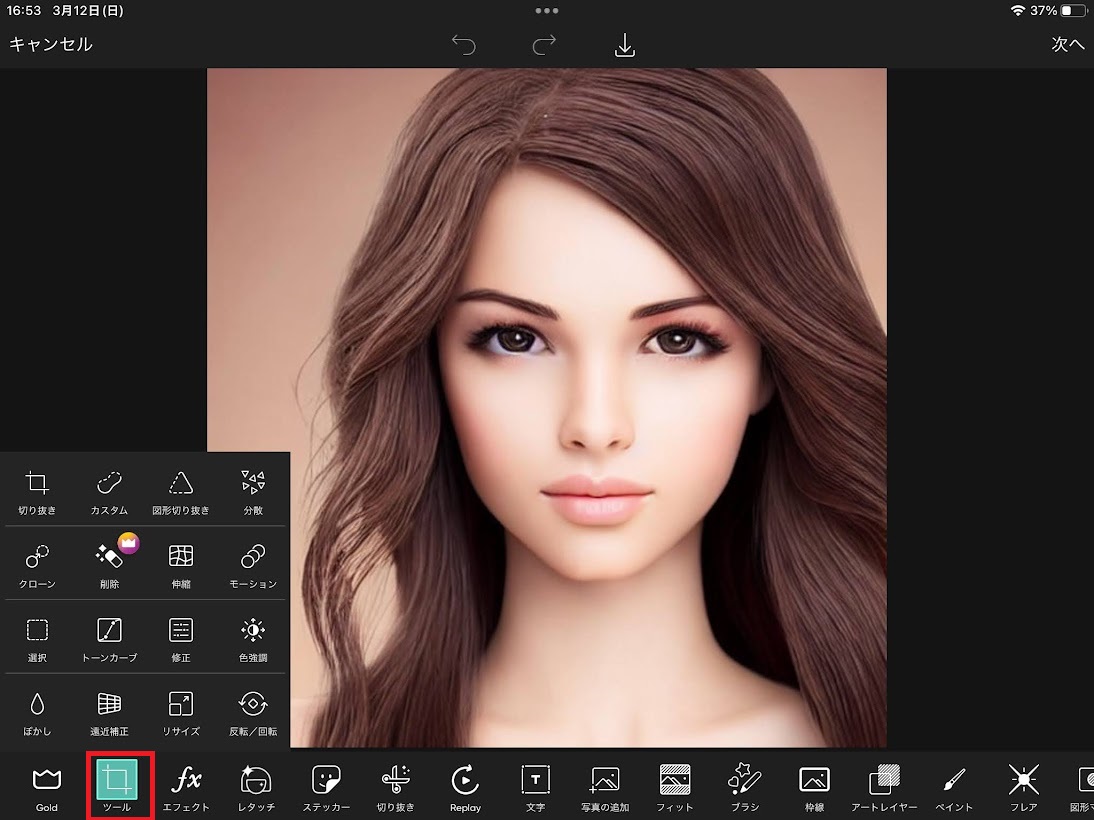This screenshot has width=1094, height=820.
Task: Open the 遠近補正 perspective tool
Action: pyautogui.click(x=109, y=711)
